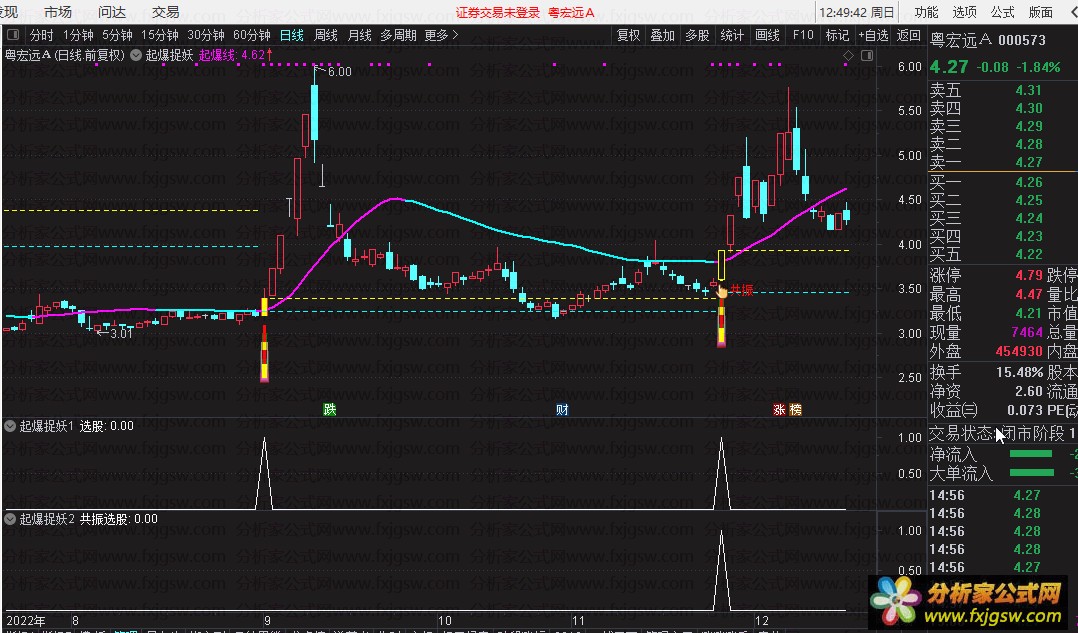Expand the 起爆捉妖2 indicator dropdown
This screenshot has width=1078, height=633.
(x=10, y=519)
